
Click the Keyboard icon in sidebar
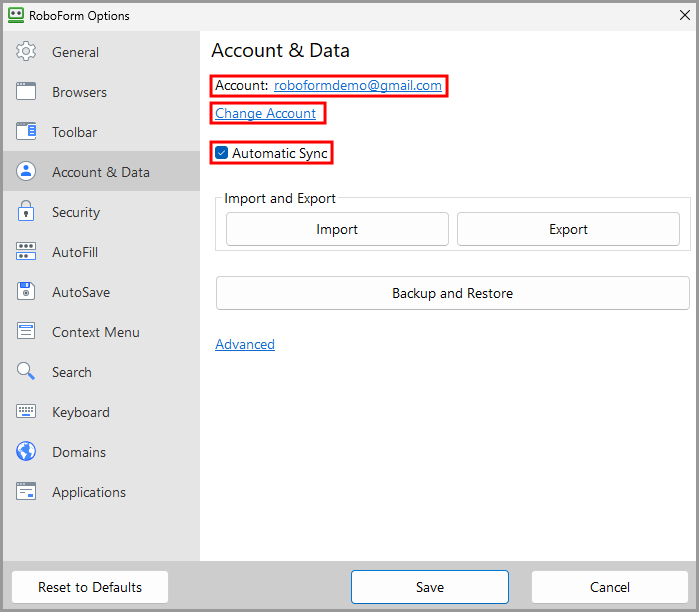[x=26, y=412]
